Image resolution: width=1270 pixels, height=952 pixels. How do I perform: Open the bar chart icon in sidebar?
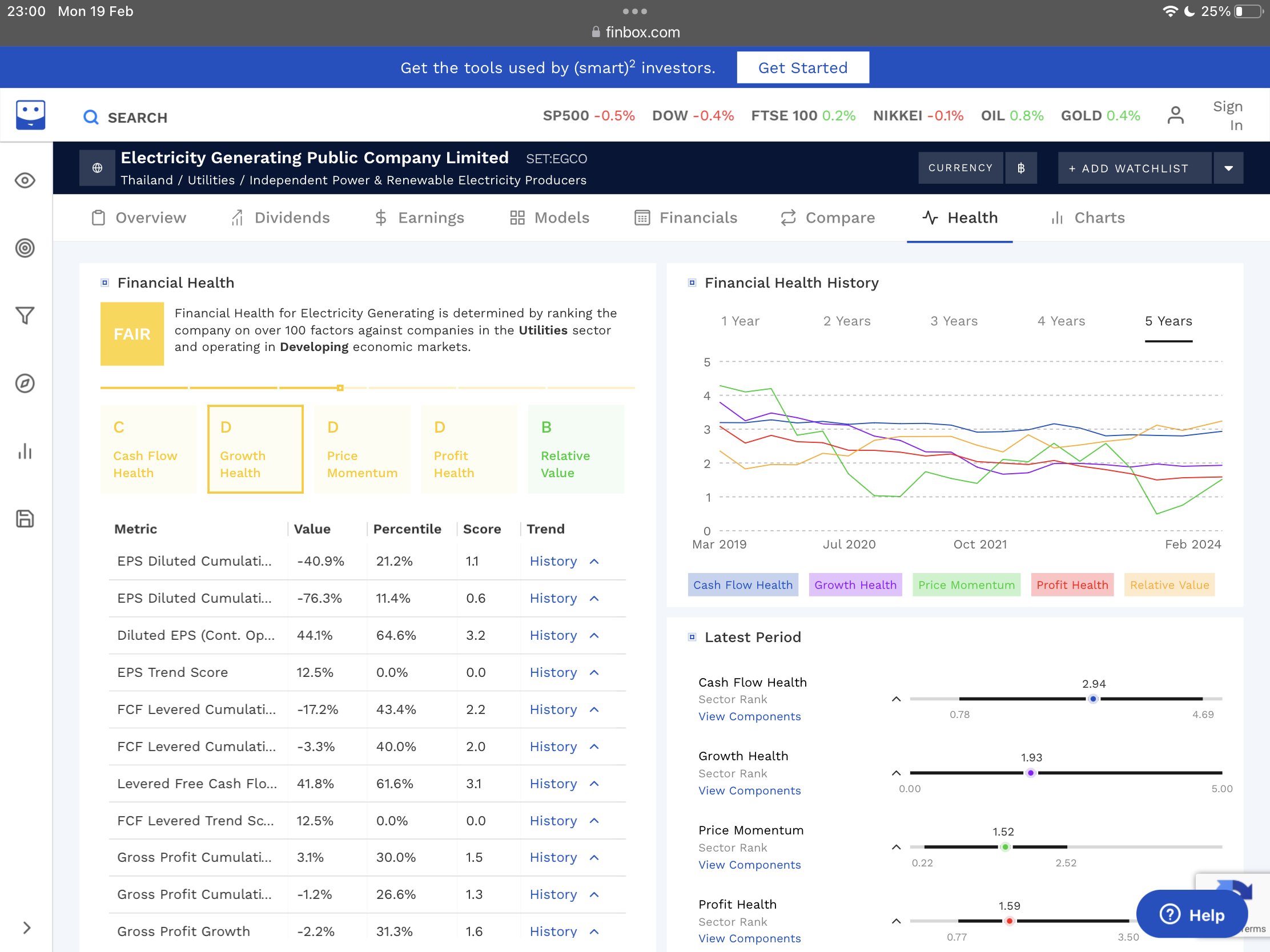point(25,451)
